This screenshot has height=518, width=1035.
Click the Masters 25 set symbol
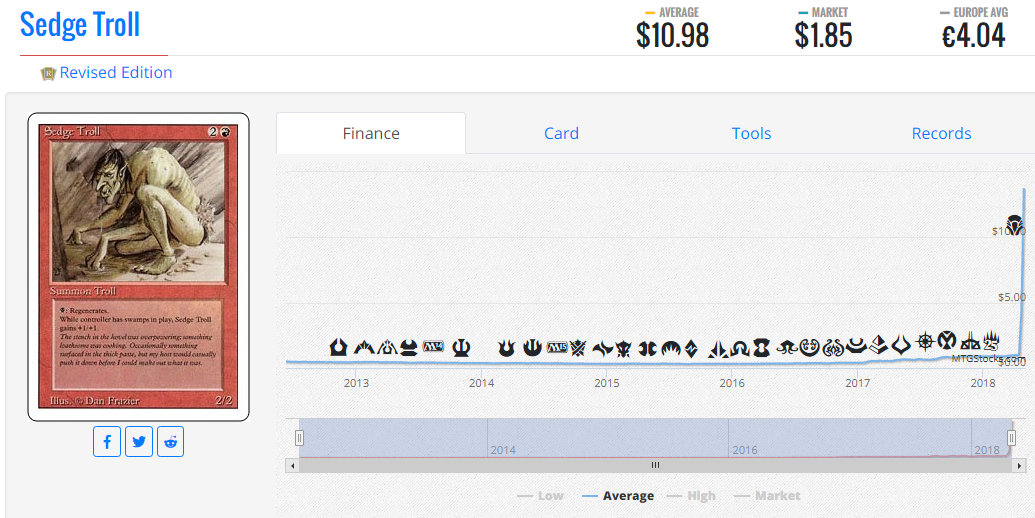[x=991, y=340]
